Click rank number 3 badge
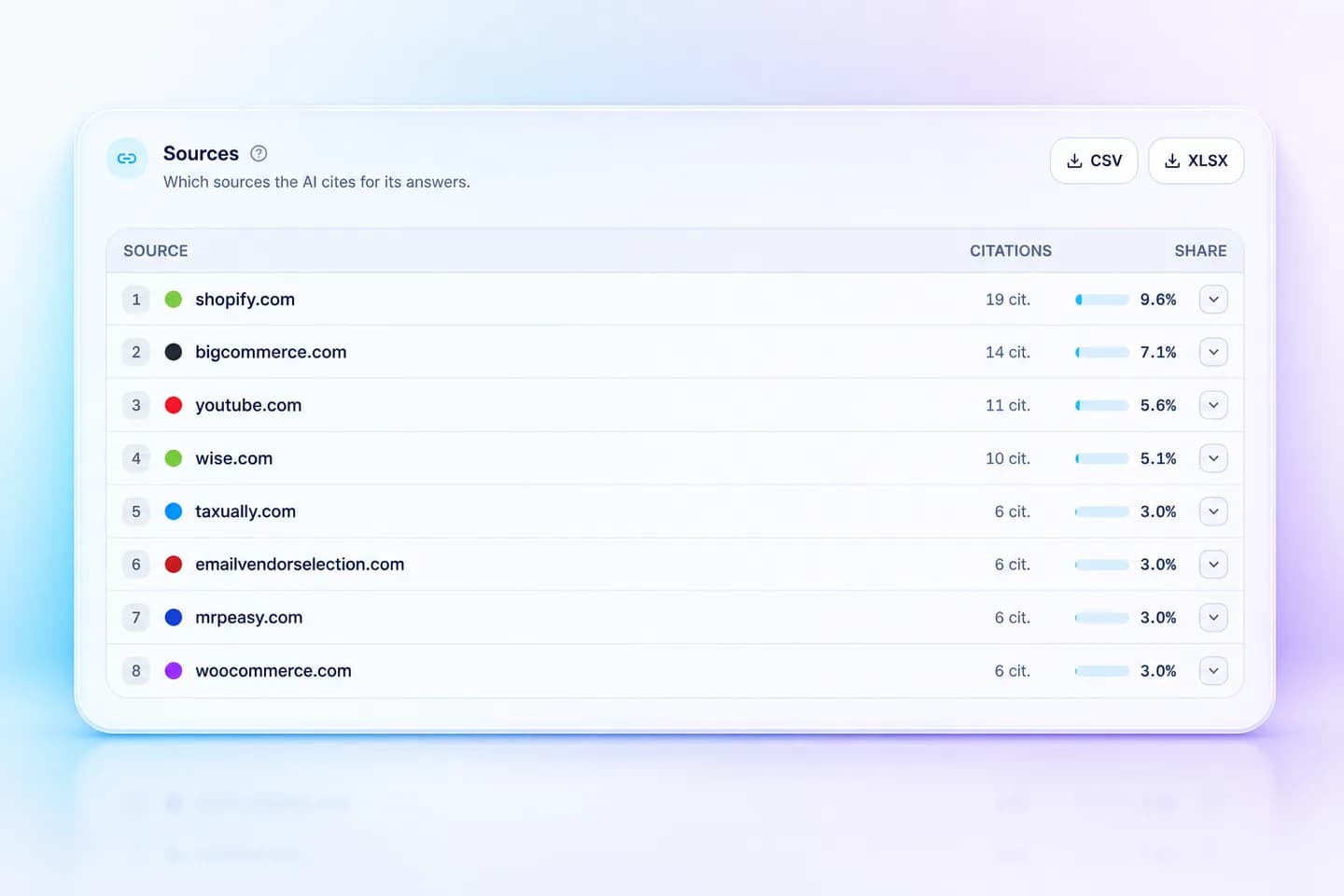Screen dimensions: 1344x896 click(x=136, y=405)
